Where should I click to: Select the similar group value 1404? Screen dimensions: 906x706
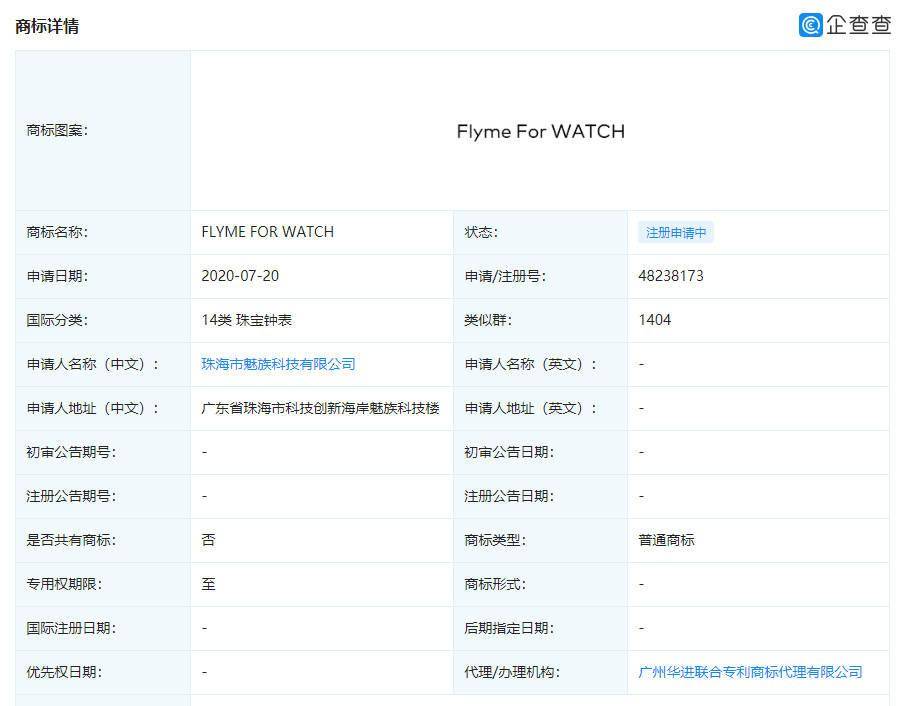point(655,320)
